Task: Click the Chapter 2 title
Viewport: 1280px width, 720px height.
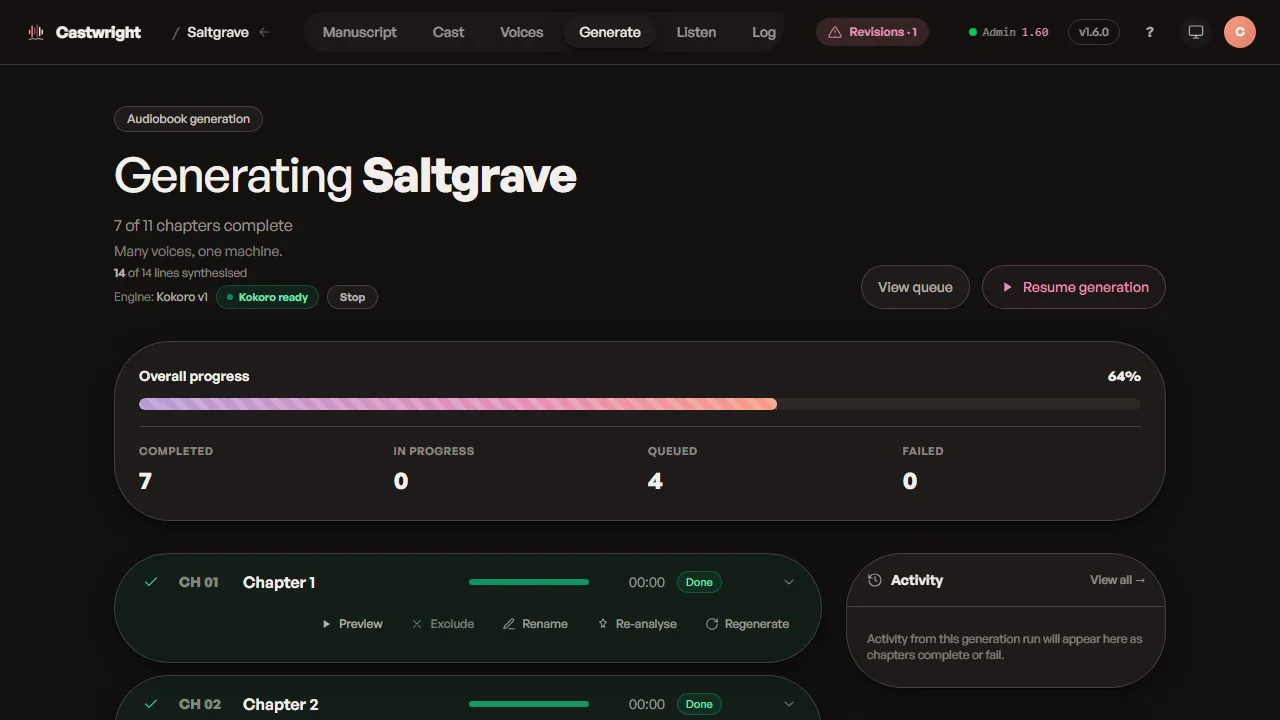Action: coord(281,704)
